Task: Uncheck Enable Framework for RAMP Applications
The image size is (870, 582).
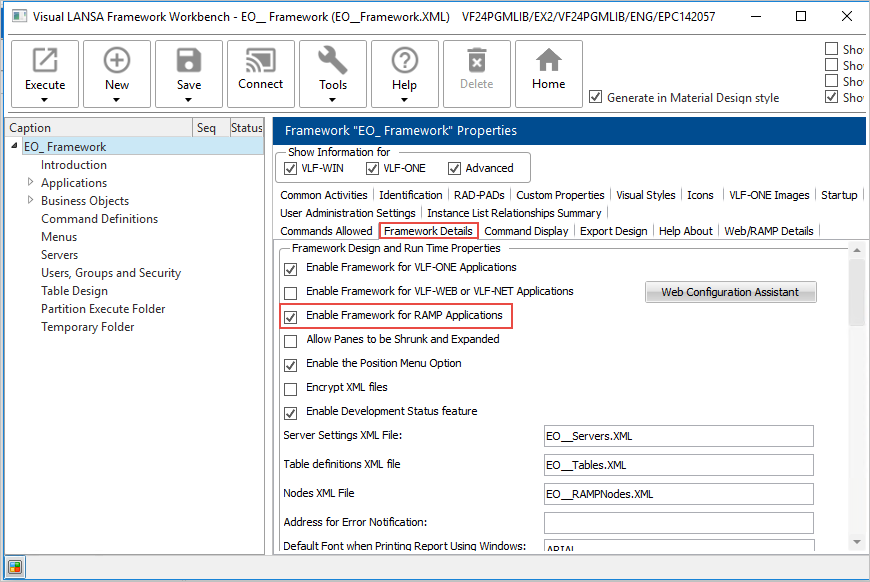Action: pyautogui.click(x=291, y=316)
